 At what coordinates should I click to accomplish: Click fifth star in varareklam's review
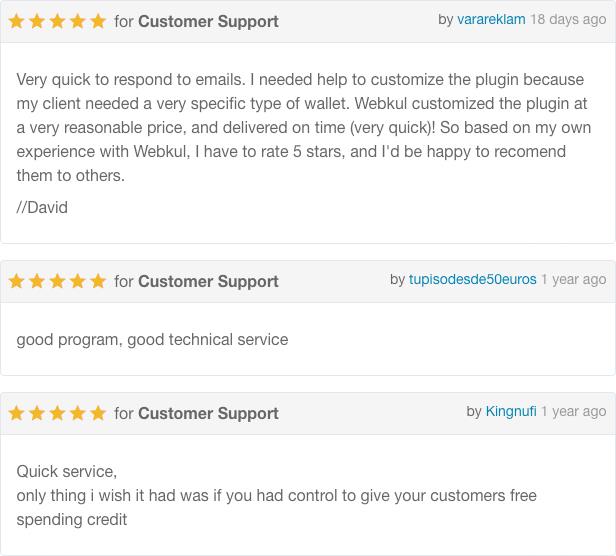pos(98,21)
